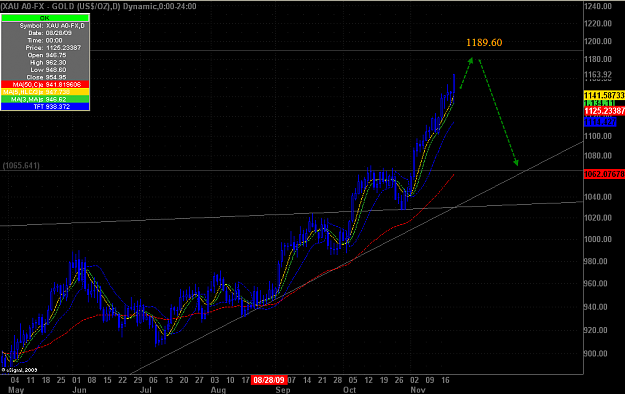Click the yellow 1141.58733 price tag
The image size is (625, 394).
point(604,95)
